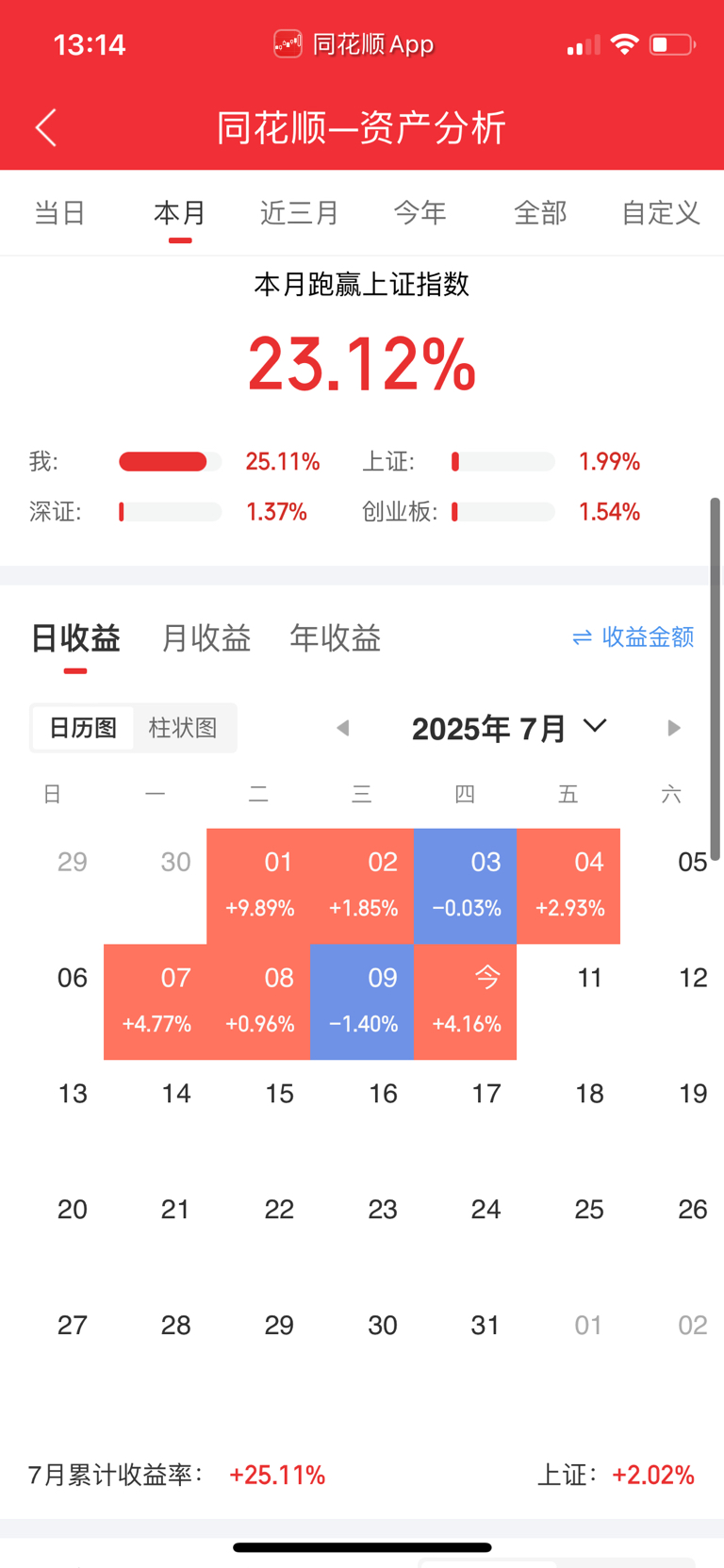Select July 04 cell with +2.93%
The width and height of the screenshot is (724, 1568).
click(568, 886)
